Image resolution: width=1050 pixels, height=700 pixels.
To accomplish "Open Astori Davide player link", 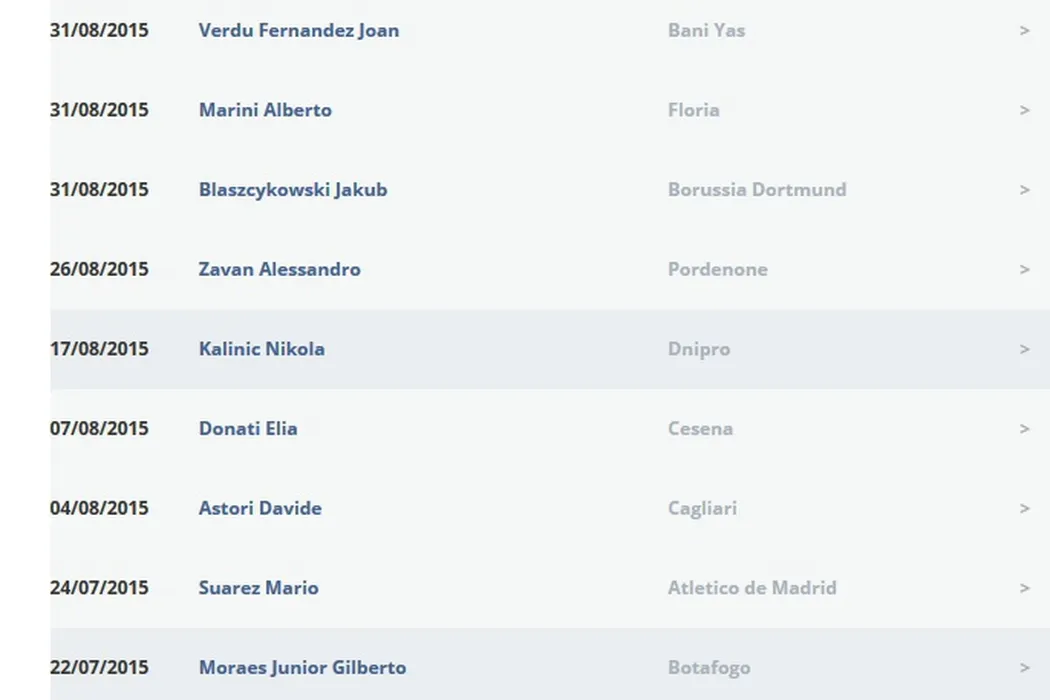I will click(260, 508).
